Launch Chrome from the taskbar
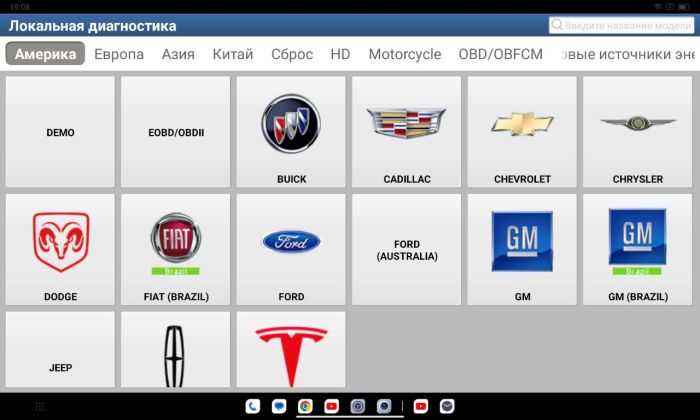The height and width of the screenshot is (420, 700). [x=305, y=406]
